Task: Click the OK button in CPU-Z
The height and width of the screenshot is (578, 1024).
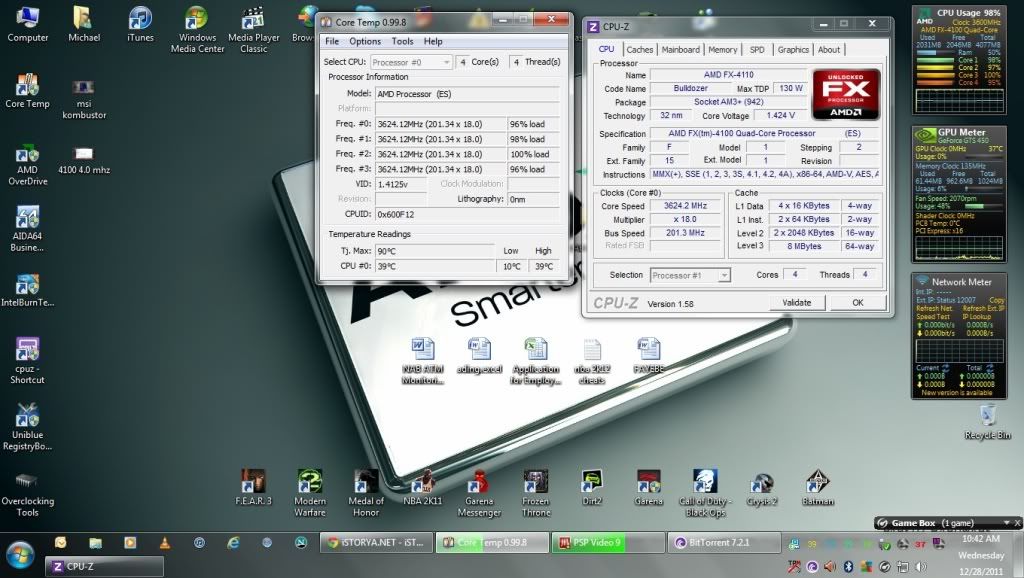Action: [x=857, y=302]
